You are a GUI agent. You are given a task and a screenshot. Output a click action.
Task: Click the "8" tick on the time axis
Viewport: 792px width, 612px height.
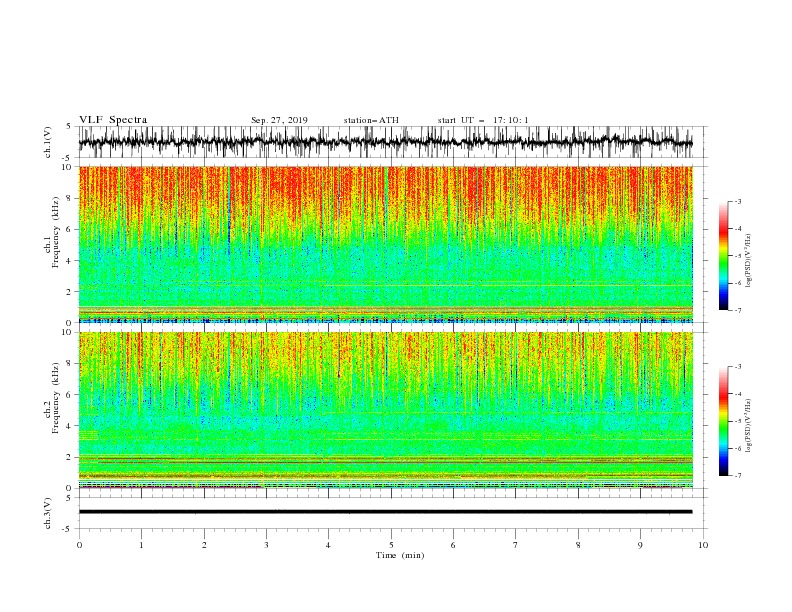point(578,545)
